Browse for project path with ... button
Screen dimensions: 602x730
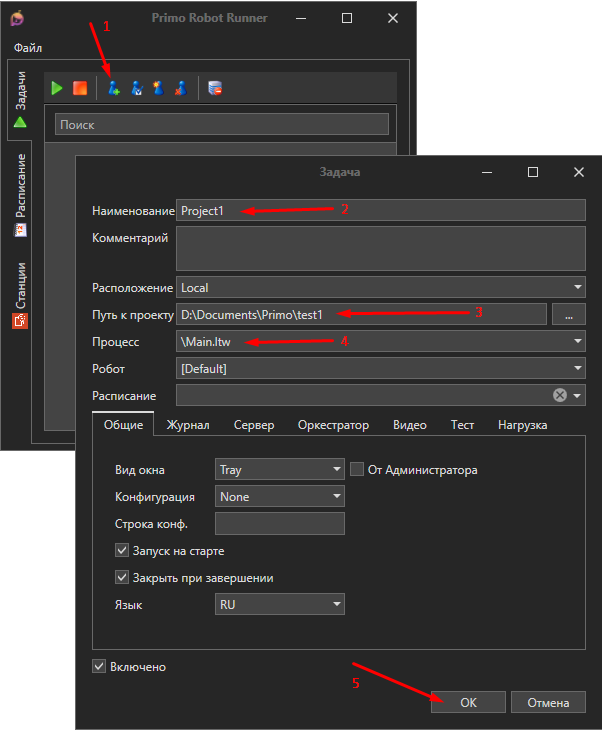(568, 314)
